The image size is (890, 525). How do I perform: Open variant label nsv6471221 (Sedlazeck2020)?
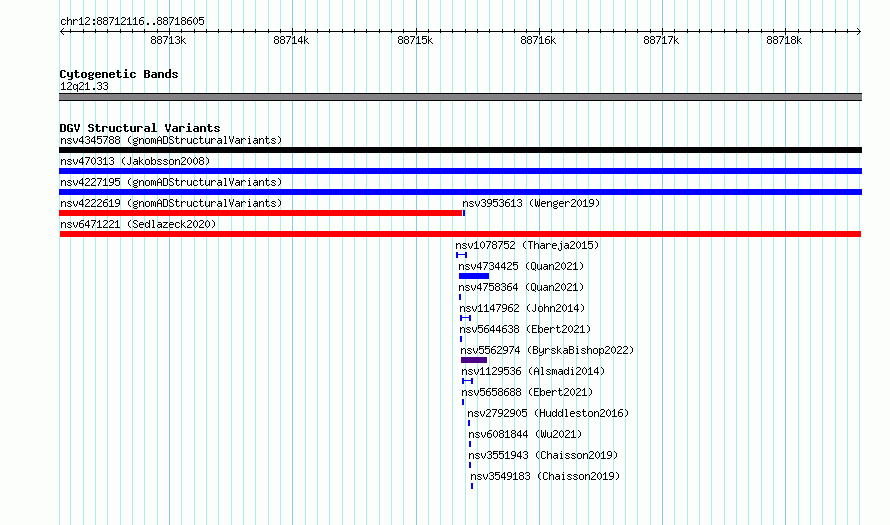tap(138, 224)
